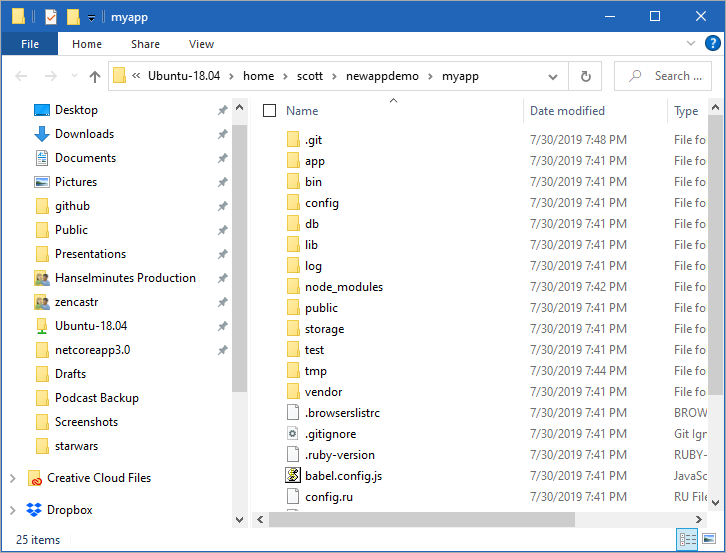Expand the Creative Cloud Files tree node

pyautogui.click(x=13, y=478)
